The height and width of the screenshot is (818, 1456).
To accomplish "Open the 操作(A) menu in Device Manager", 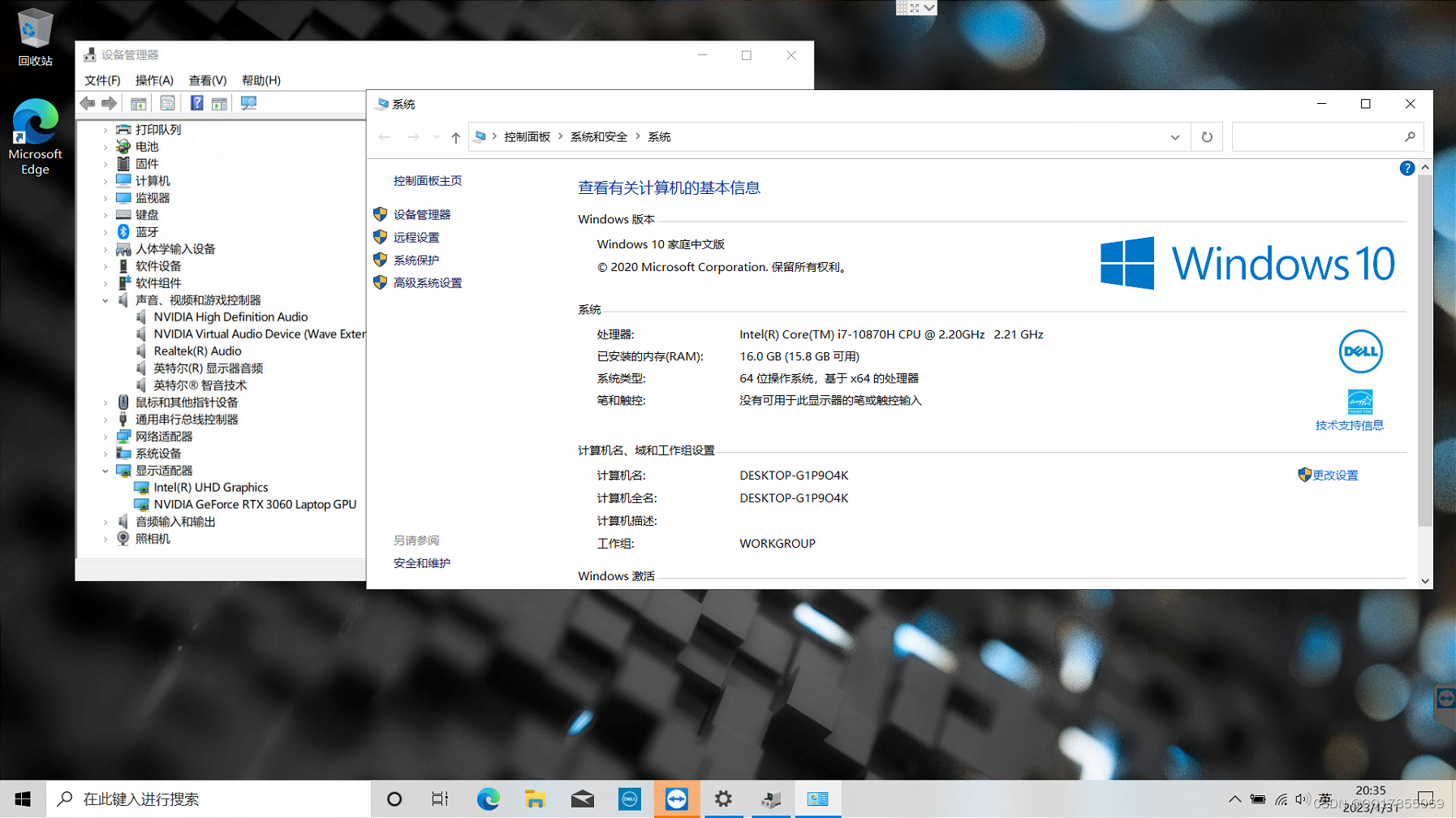I will (154, 80).
